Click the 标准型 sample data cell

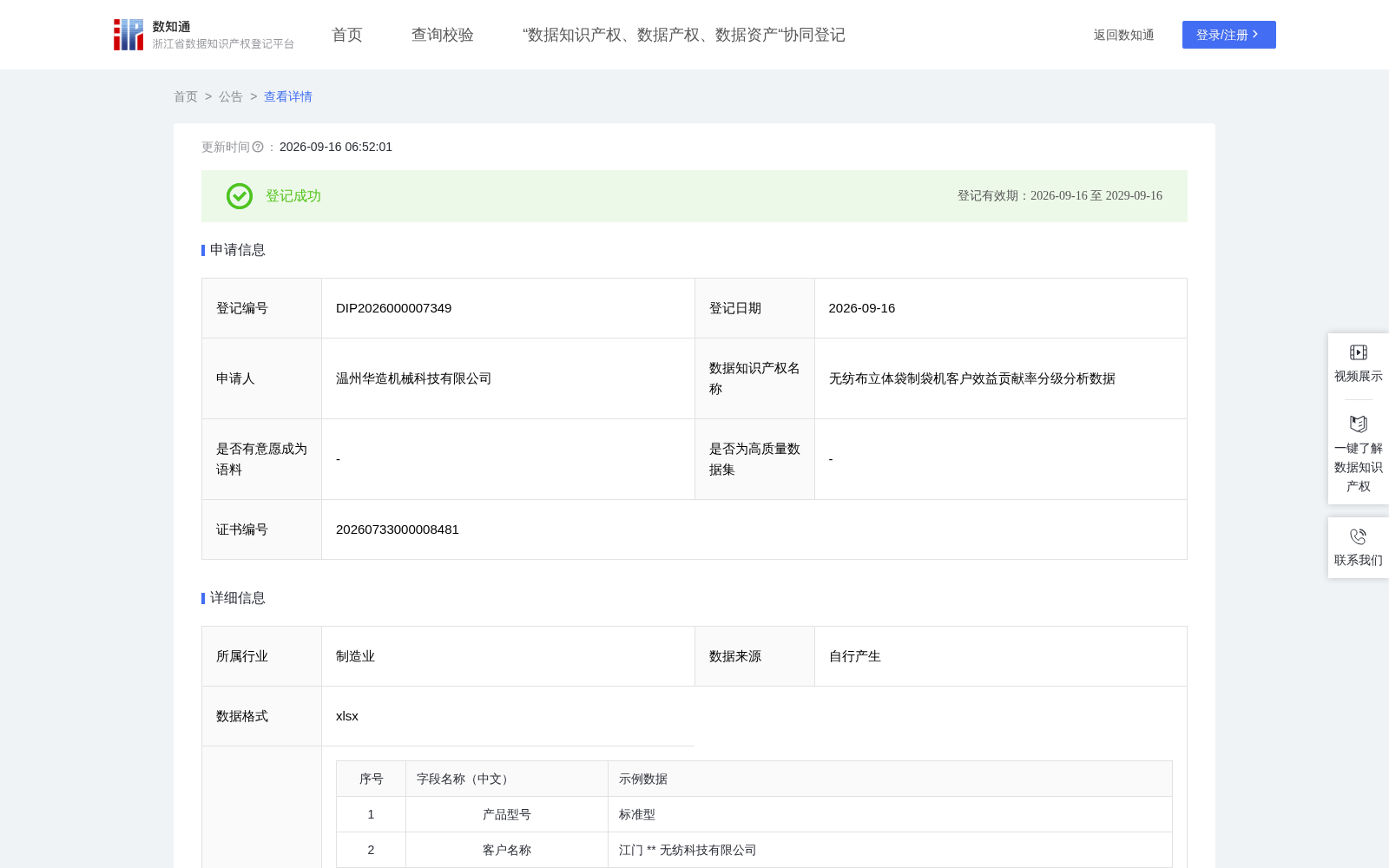click(x=890, y=814)
